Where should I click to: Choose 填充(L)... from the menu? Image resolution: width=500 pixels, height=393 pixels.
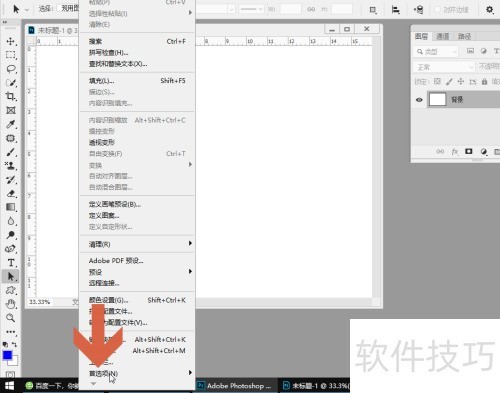[x=137, y=81]
